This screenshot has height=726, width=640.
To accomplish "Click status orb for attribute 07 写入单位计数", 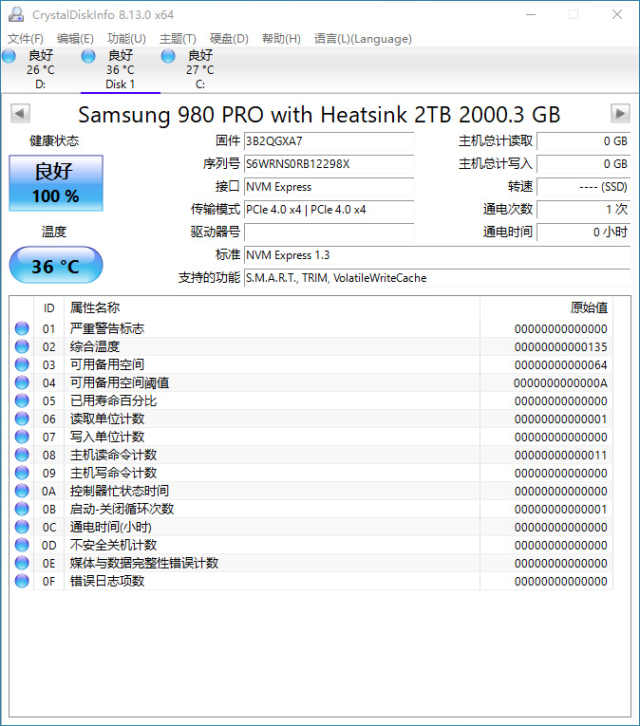I will 22,437.
